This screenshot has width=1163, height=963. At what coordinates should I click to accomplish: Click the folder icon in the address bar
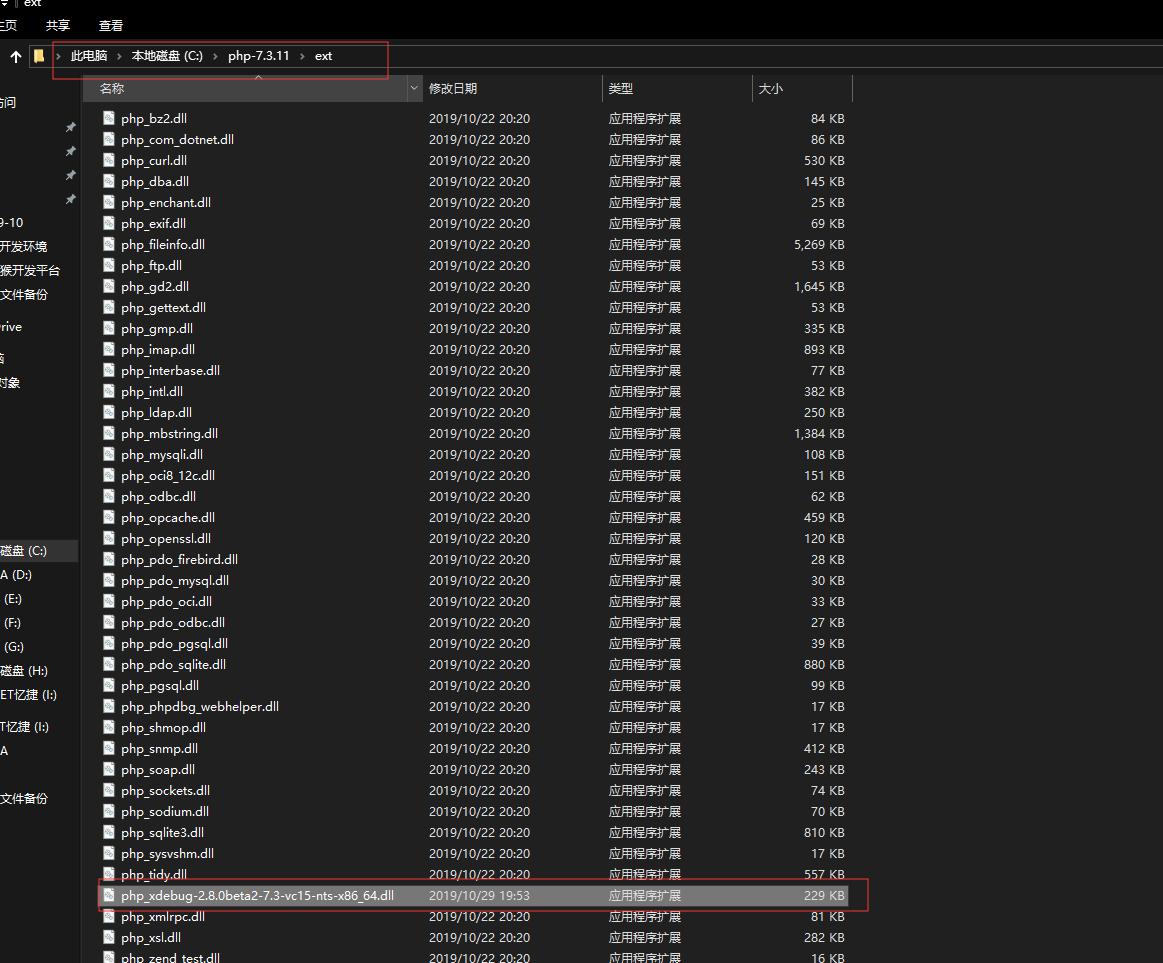coord(37,56)
